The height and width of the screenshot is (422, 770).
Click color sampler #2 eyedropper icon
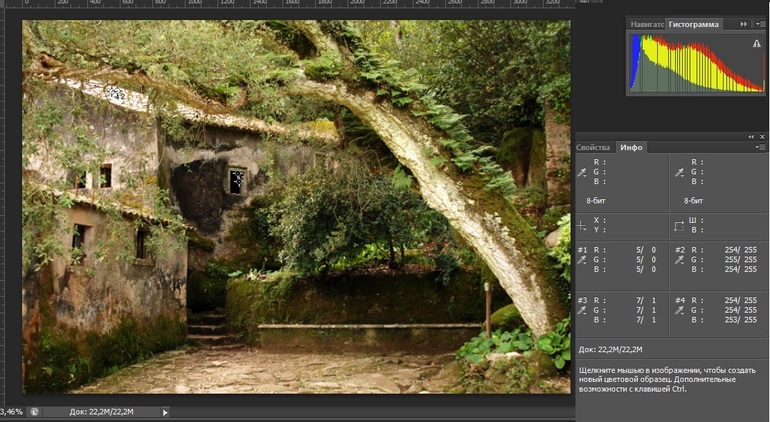(678, 261)
